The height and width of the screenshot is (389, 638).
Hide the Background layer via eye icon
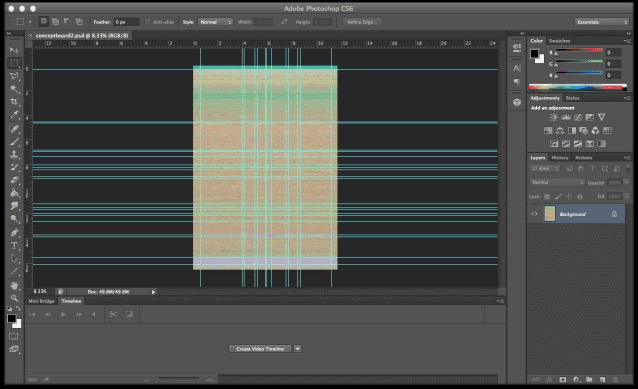coord(535,214)
